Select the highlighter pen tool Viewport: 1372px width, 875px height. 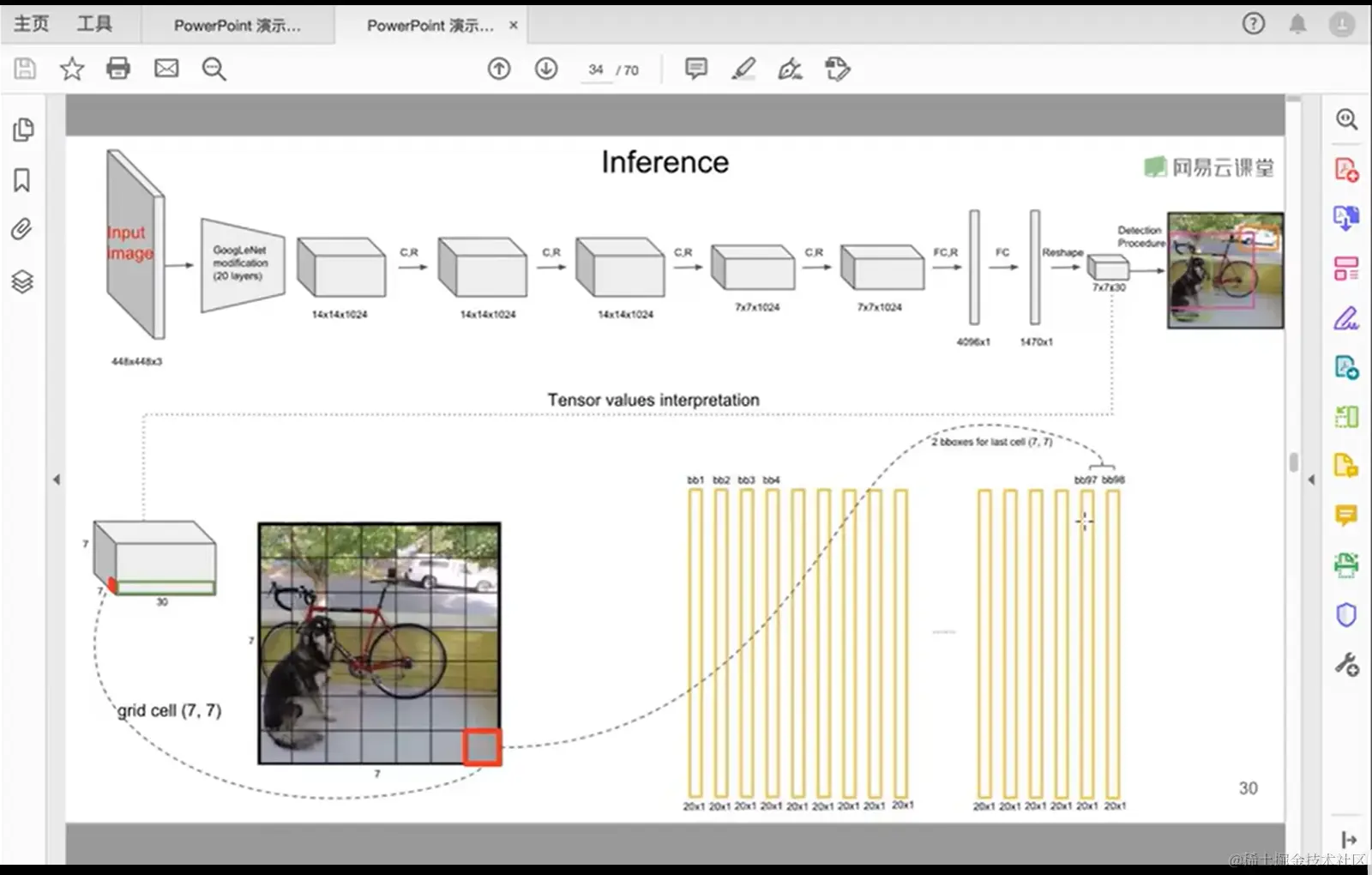pos(743,69)
